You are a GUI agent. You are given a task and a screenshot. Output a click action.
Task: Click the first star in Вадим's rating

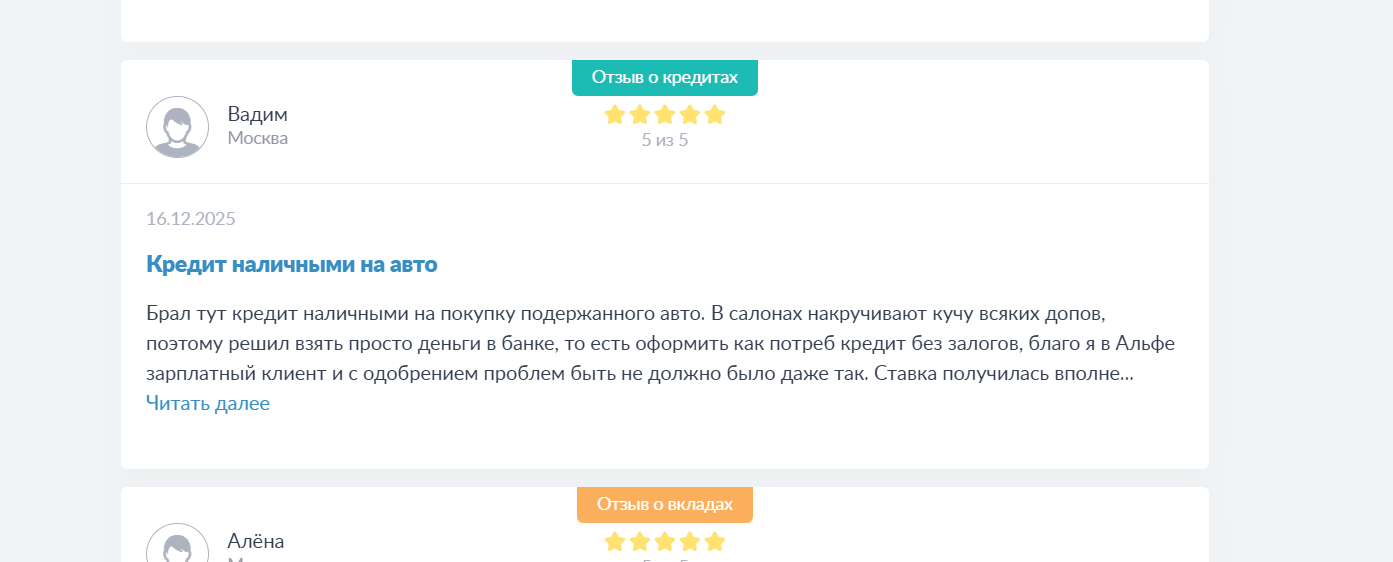pyautogui.click(x=615, y=115)
